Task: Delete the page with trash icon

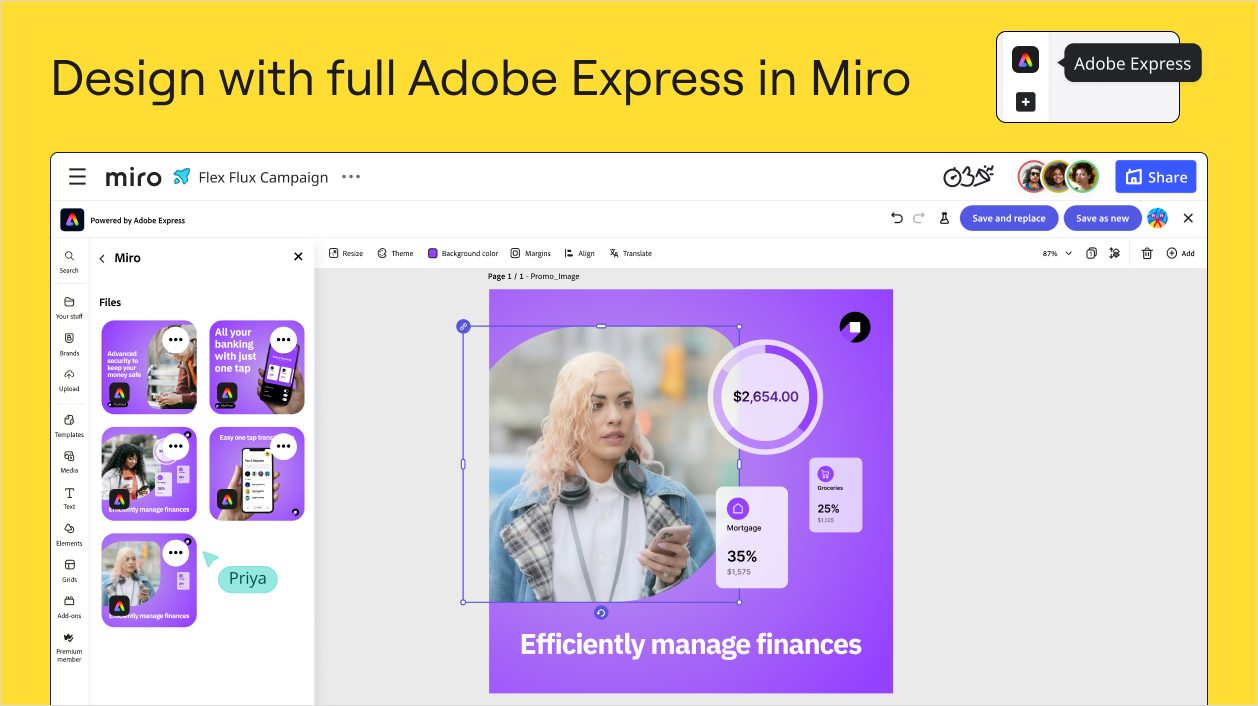Action: coord(1147,254)
